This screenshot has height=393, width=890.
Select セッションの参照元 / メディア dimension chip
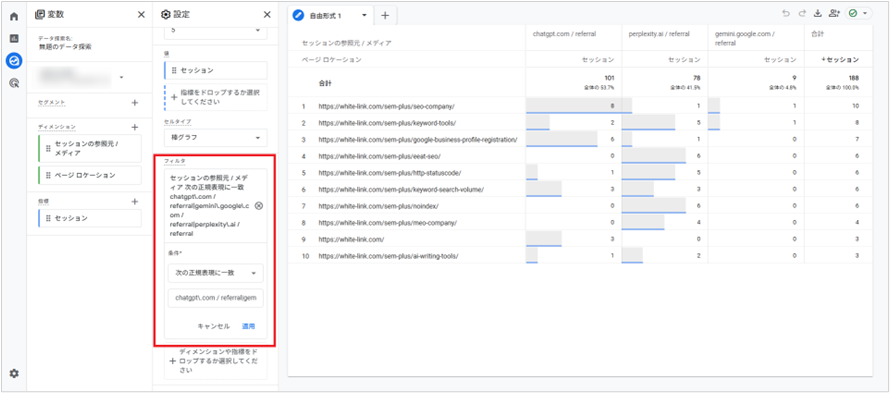point(90,148)
